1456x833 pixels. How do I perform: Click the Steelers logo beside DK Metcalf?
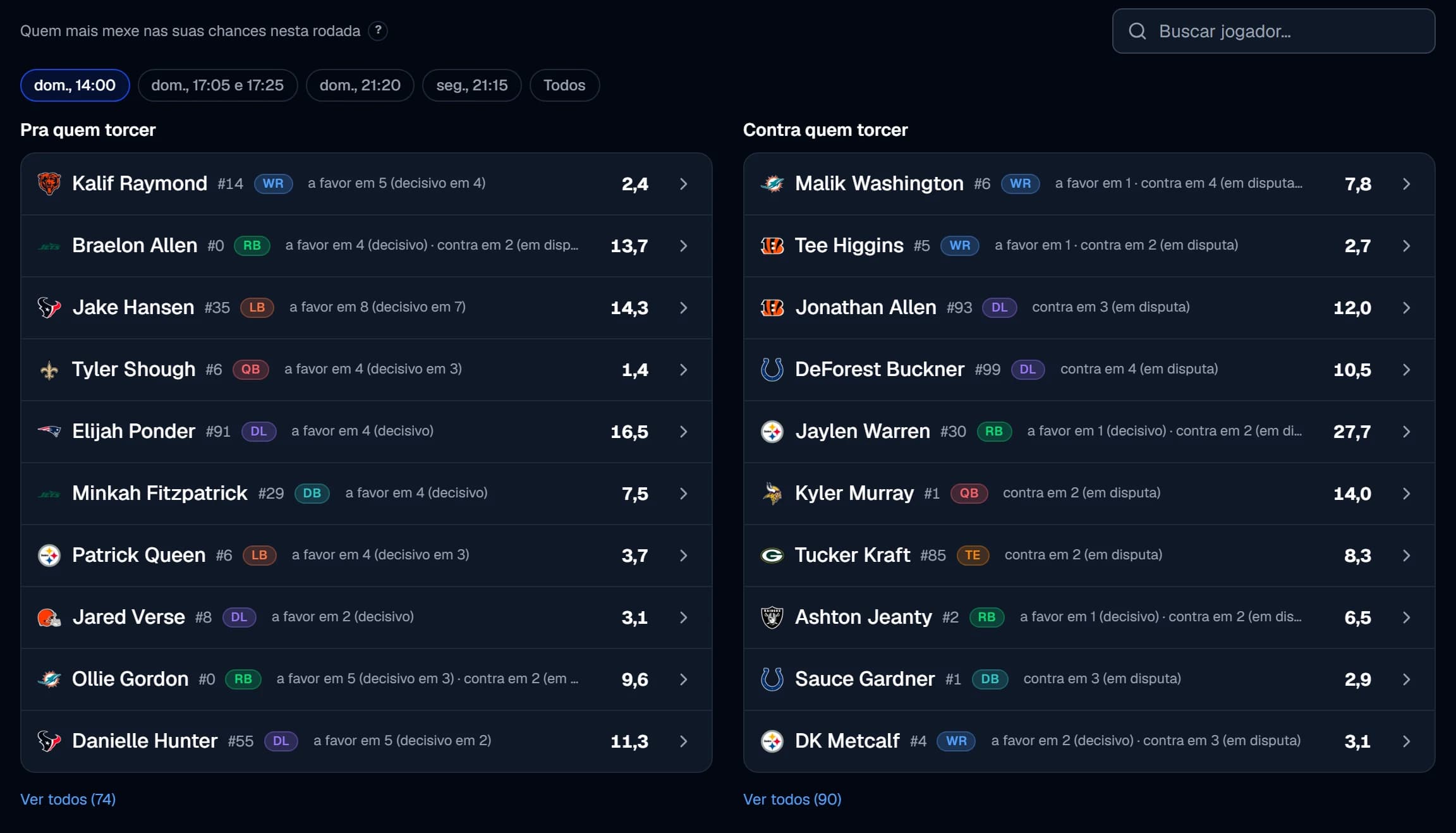tap(772, 741)
